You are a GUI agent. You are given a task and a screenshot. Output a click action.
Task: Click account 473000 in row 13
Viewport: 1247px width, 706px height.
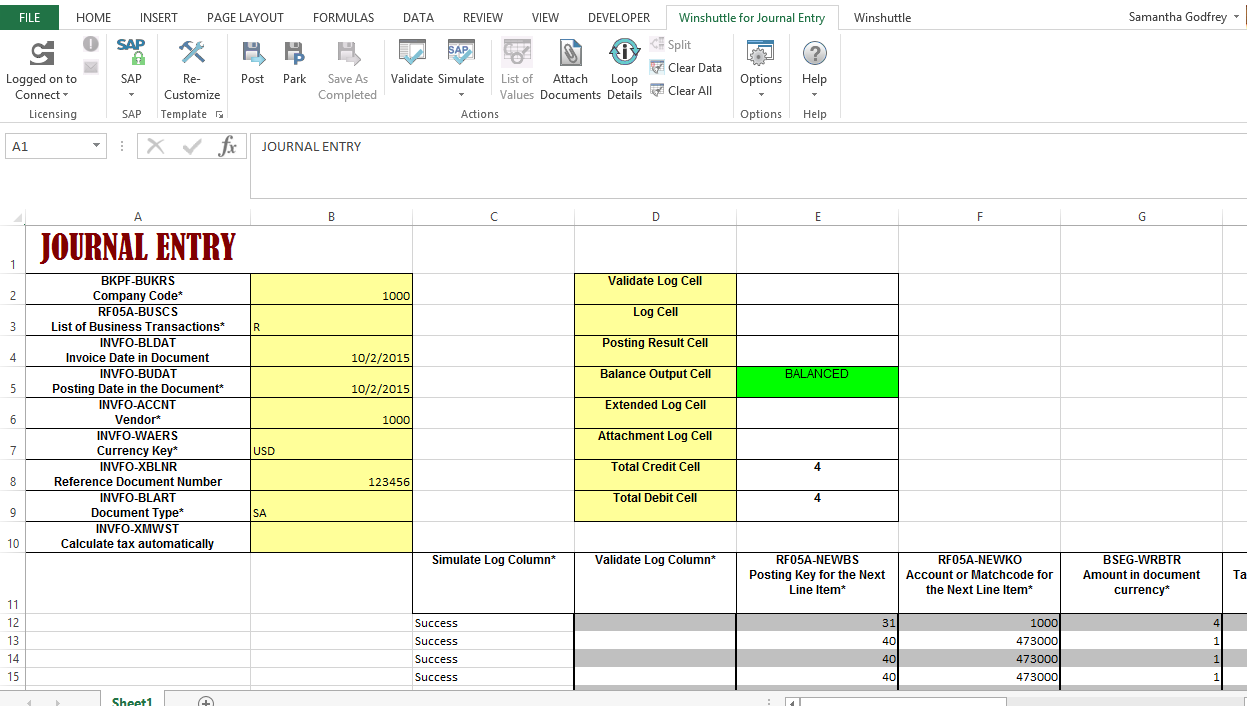pyautogui.click(x=979, y=641)
